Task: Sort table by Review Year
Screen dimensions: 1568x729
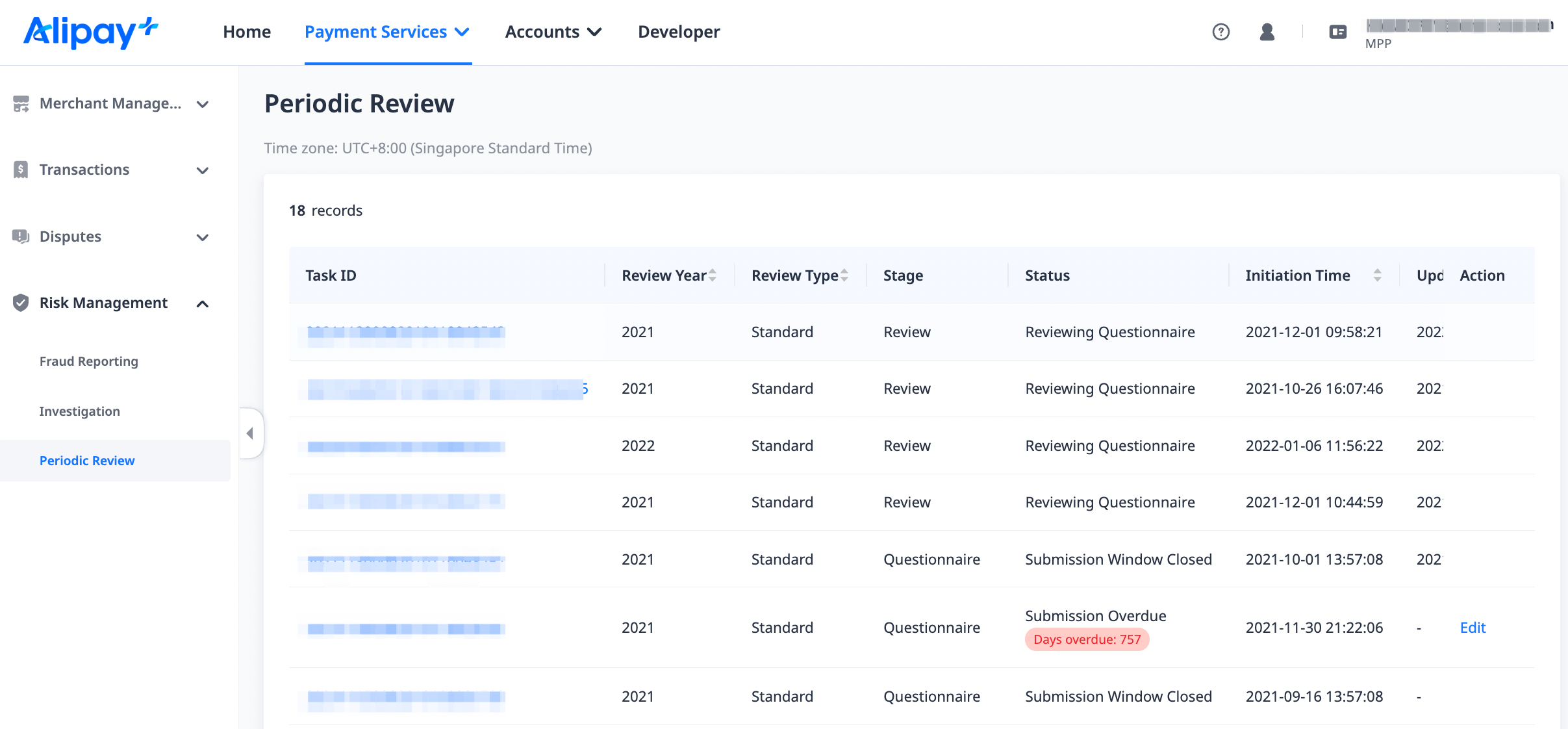Action: pos(713,275)
